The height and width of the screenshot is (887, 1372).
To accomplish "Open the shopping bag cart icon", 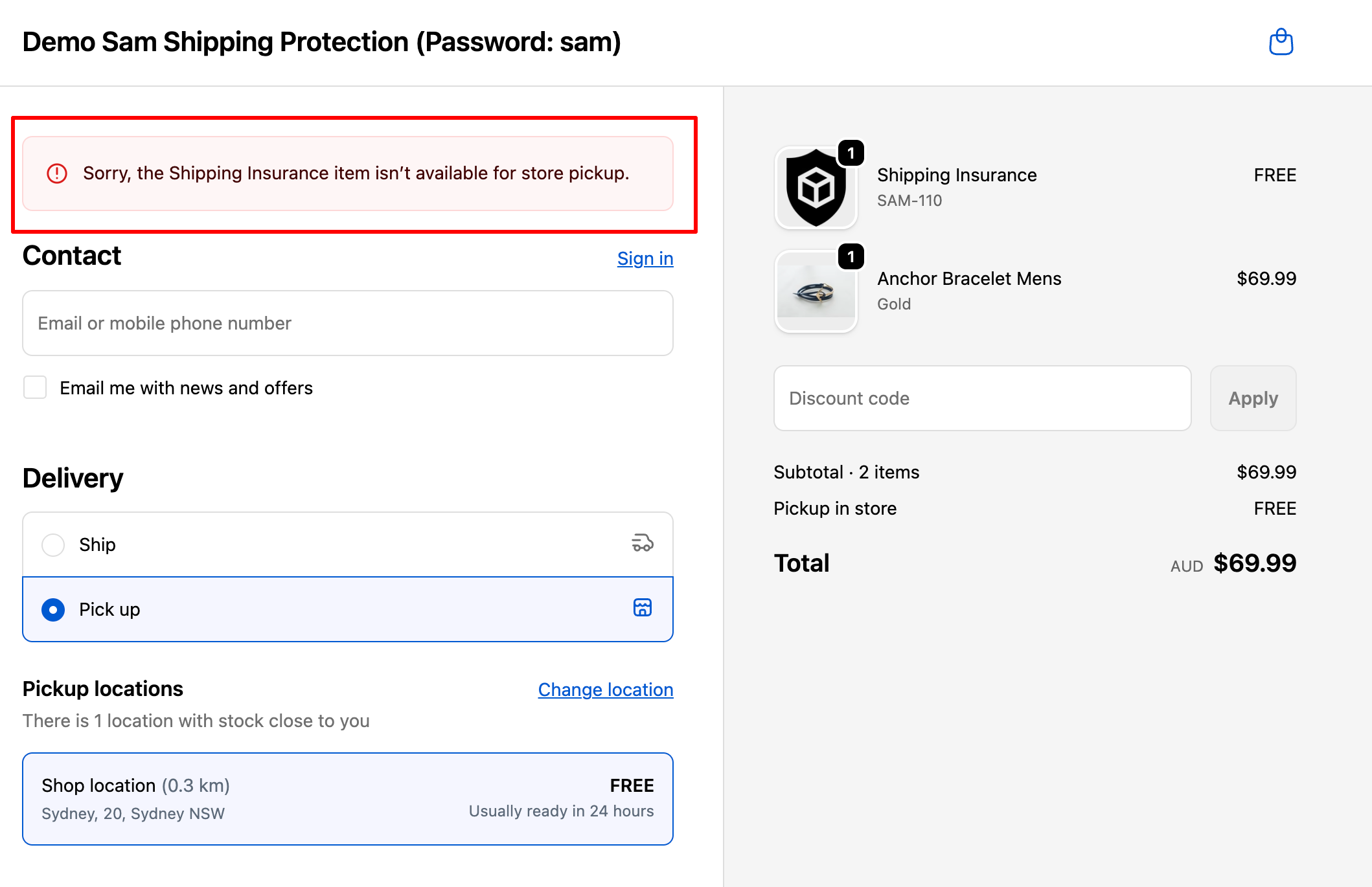I will tap(1281, 43).
